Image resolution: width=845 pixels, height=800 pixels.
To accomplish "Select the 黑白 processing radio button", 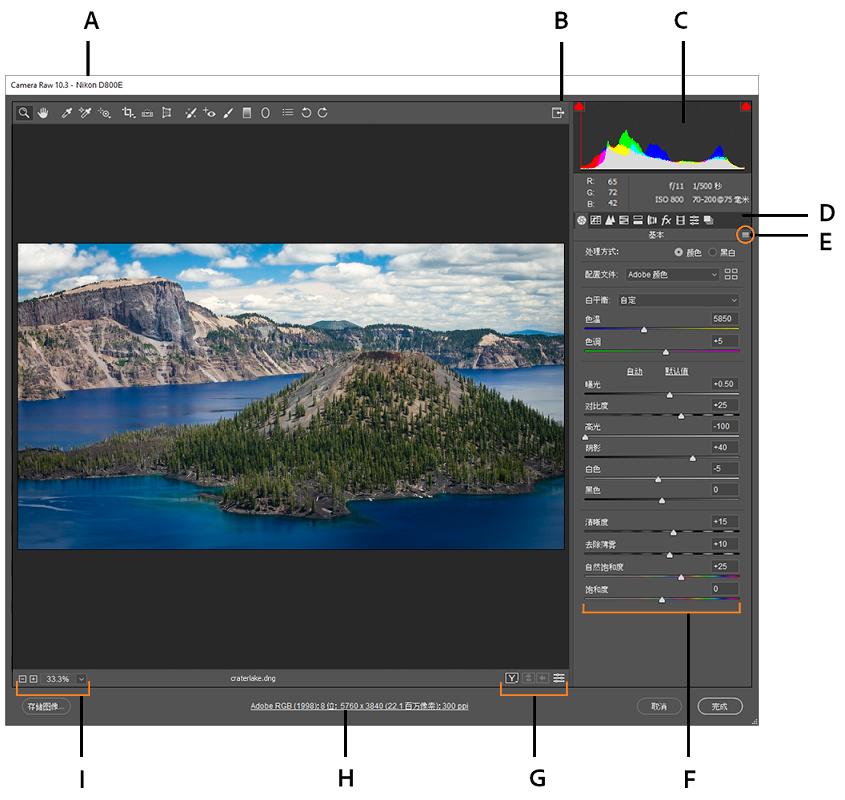I will (x=712, y=250).
